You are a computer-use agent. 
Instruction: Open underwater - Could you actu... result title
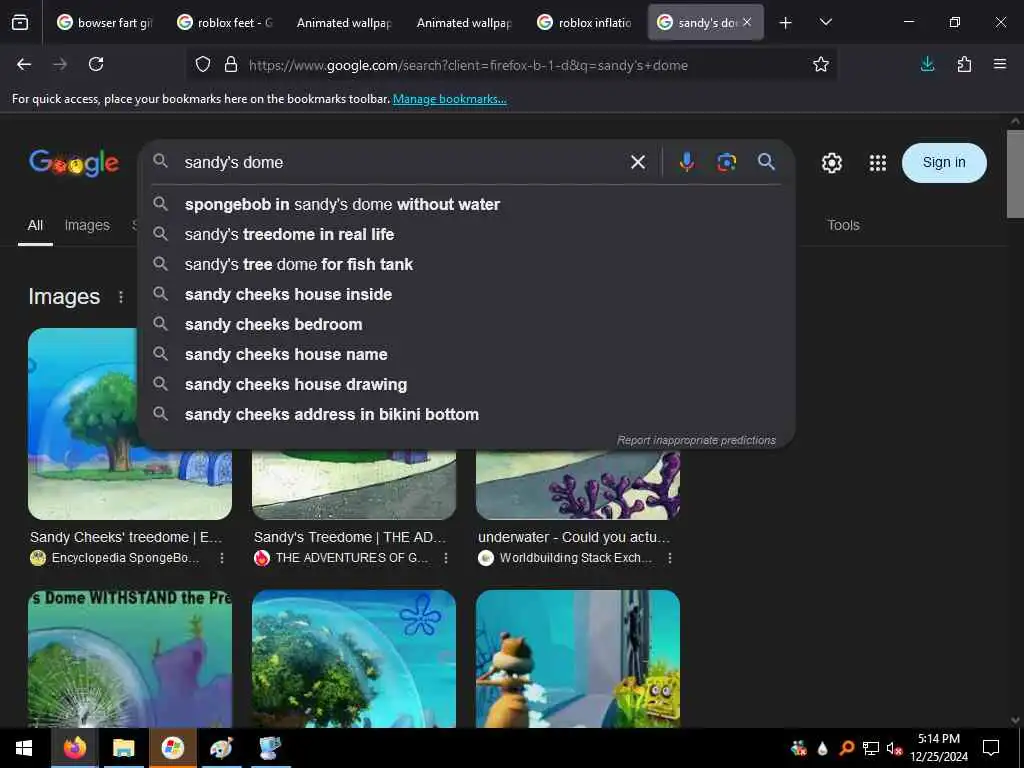click(x=574, y=537)
